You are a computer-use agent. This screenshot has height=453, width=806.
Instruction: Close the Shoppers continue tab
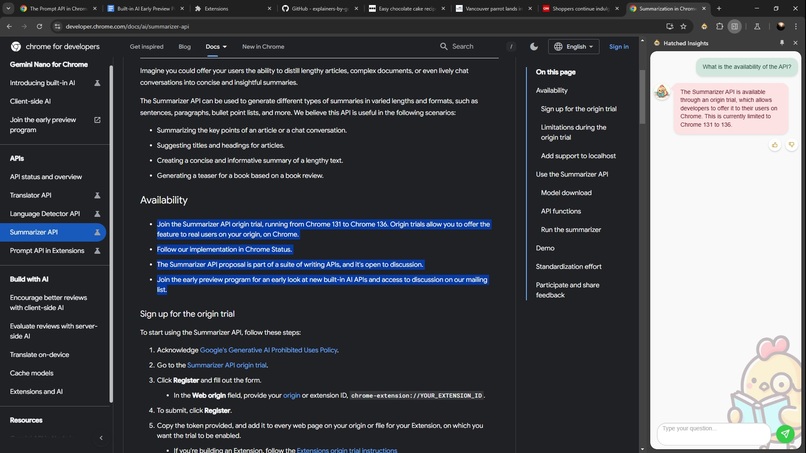click(x=617, y=8)
